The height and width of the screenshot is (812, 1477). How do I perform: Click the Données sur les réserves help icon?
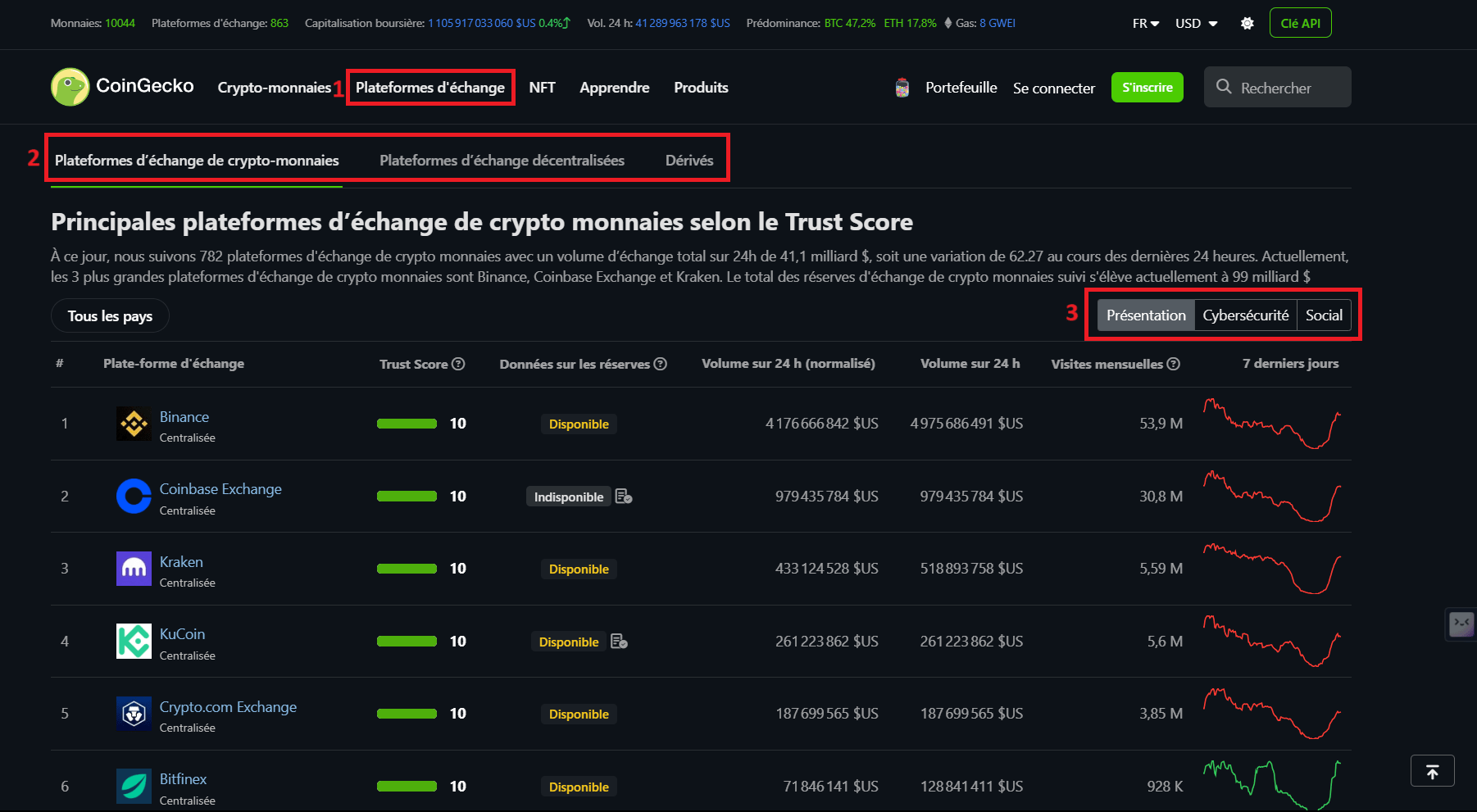[661, 364]
